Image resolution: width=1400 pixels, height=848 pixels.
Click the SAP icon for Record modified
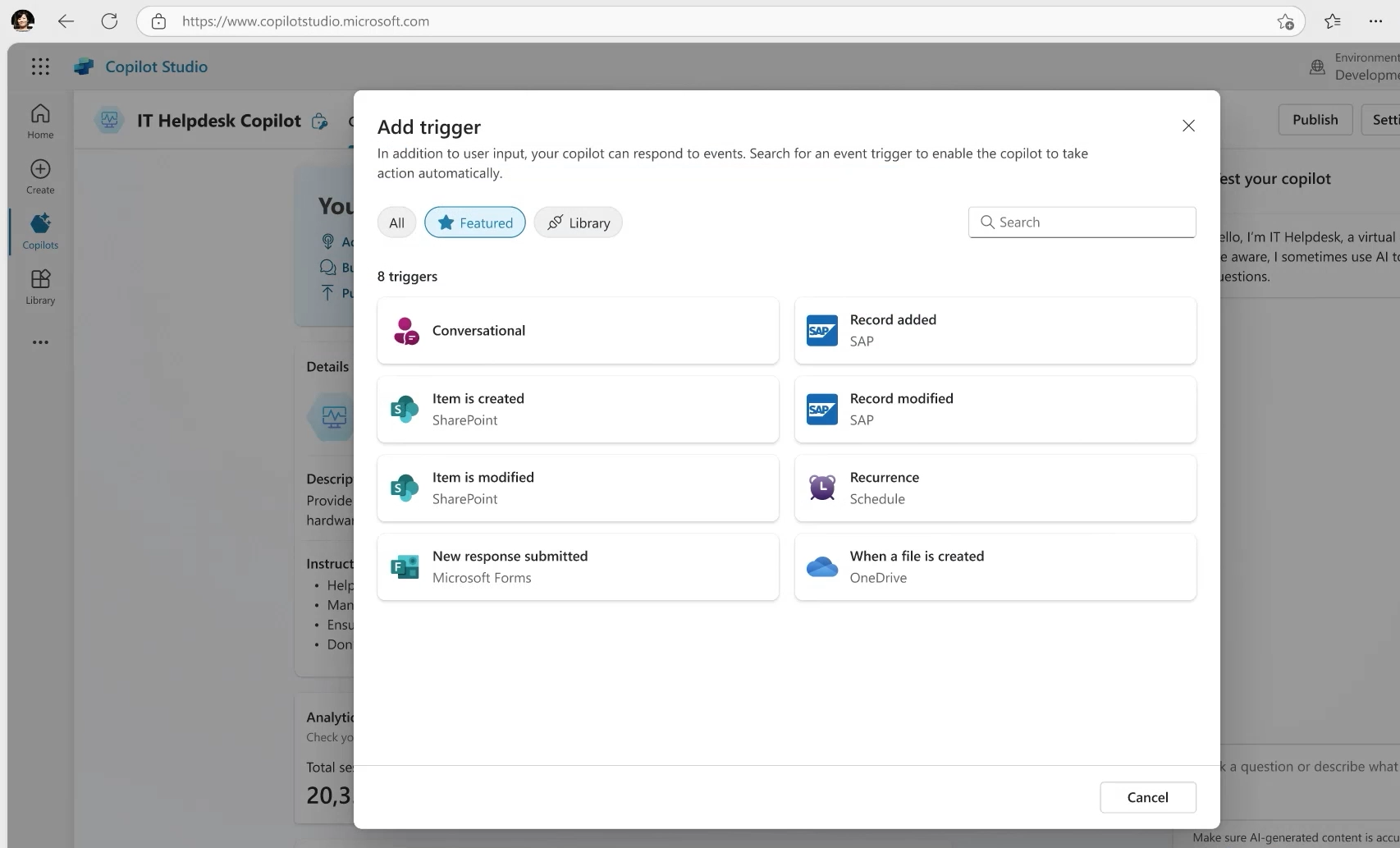click(822, 410)
